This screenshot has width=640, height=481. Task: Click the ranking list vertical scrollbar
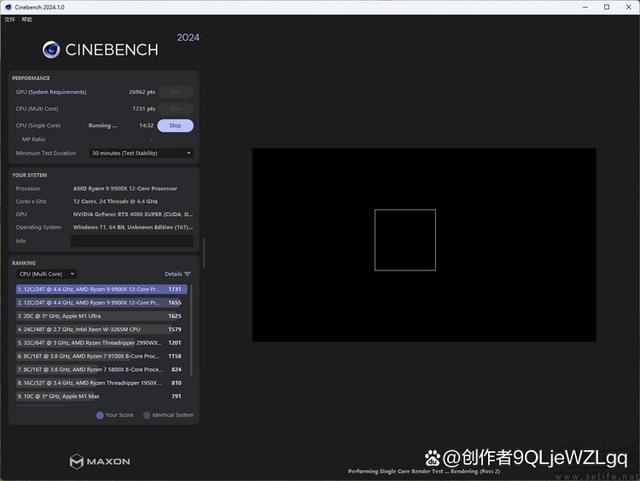191,331
